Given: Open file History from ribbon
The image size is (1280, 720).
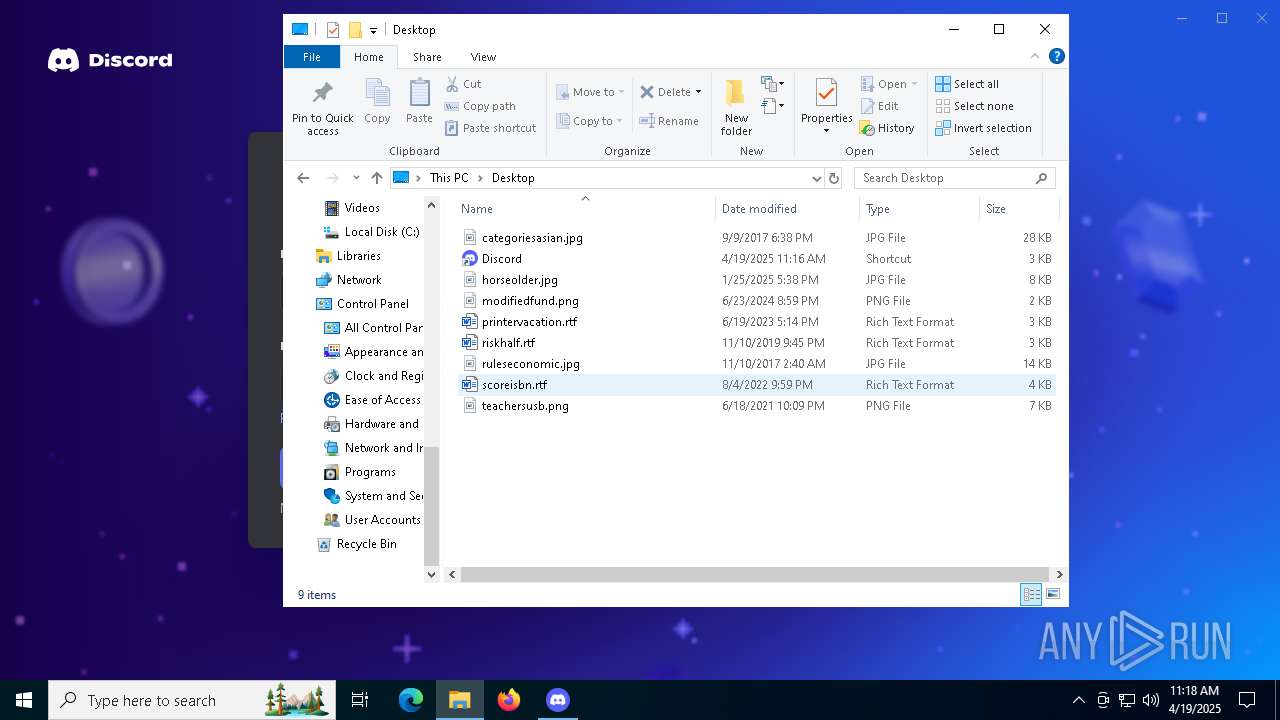Looking at the screenshot, I should point(887,128).
